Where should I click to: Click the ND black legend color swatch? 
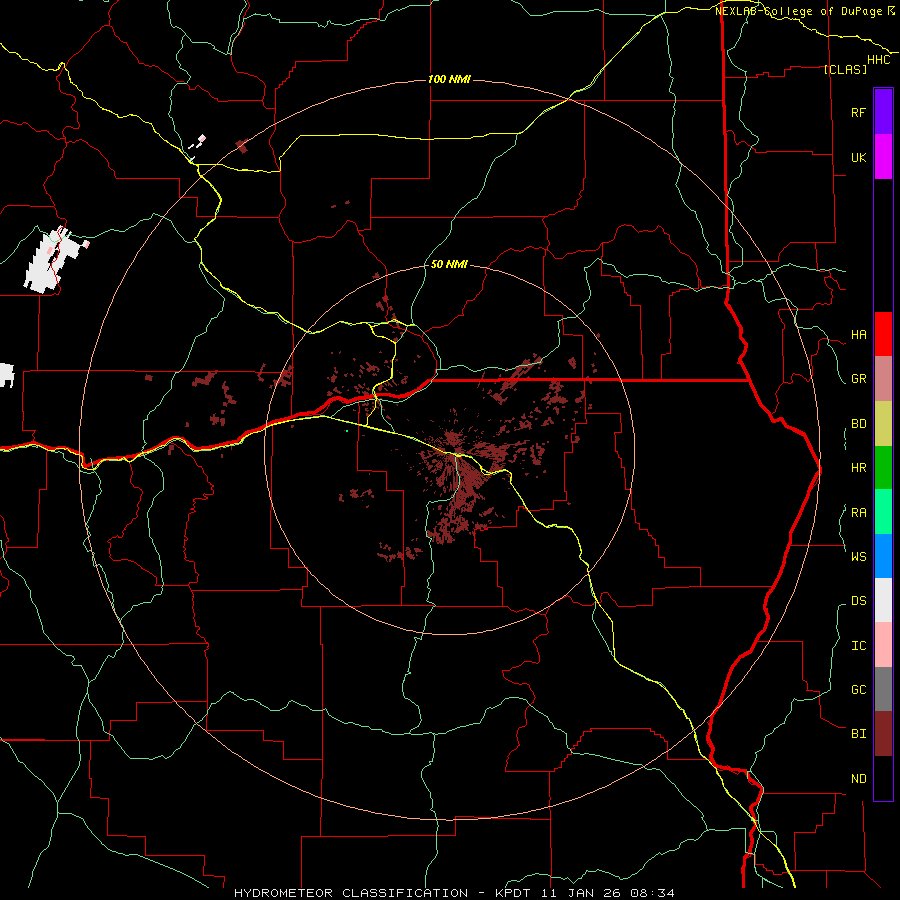tap(883, 778)
